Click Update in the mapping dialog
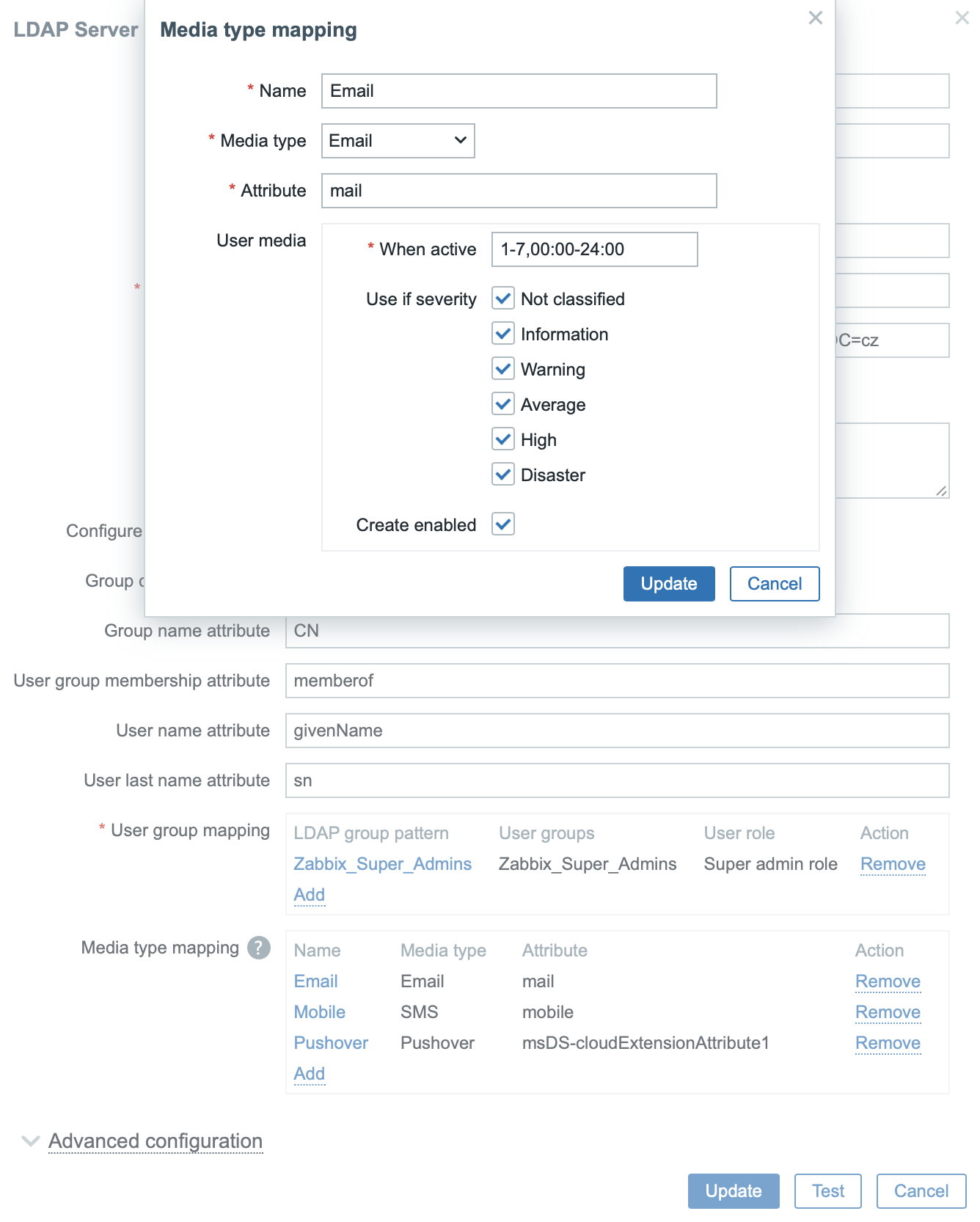This screenshot has width=980, height=1222. 668,584
